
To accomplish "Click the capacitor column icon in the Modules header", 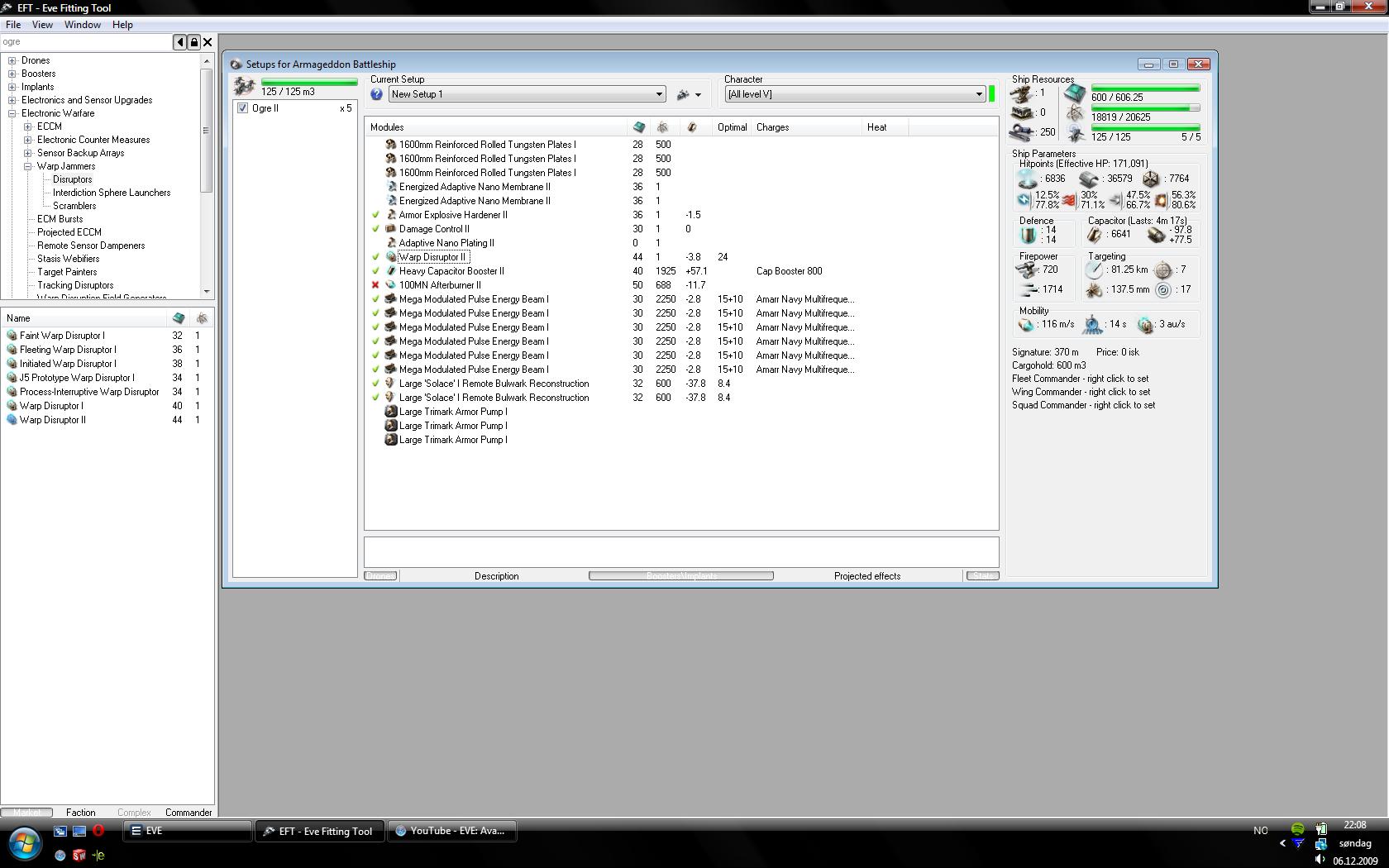I will 692,127.
